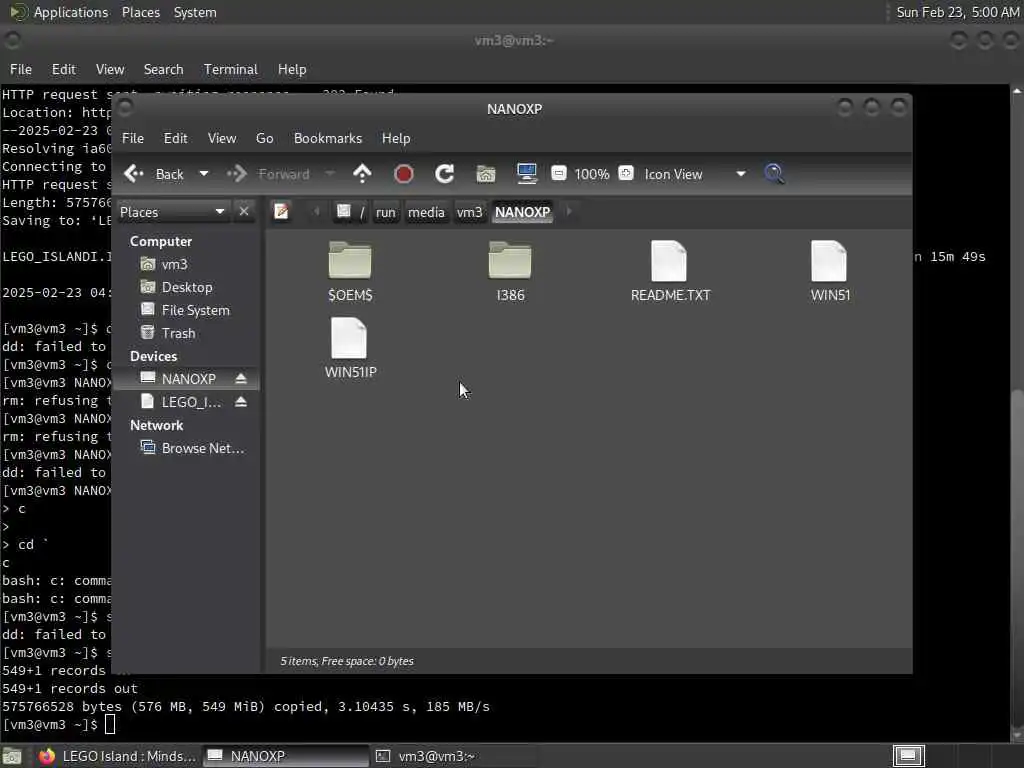1024x768 pixels.
Task: Switch to vm3@vm3:~ terminal taskbar item
Action: [454, 756]
